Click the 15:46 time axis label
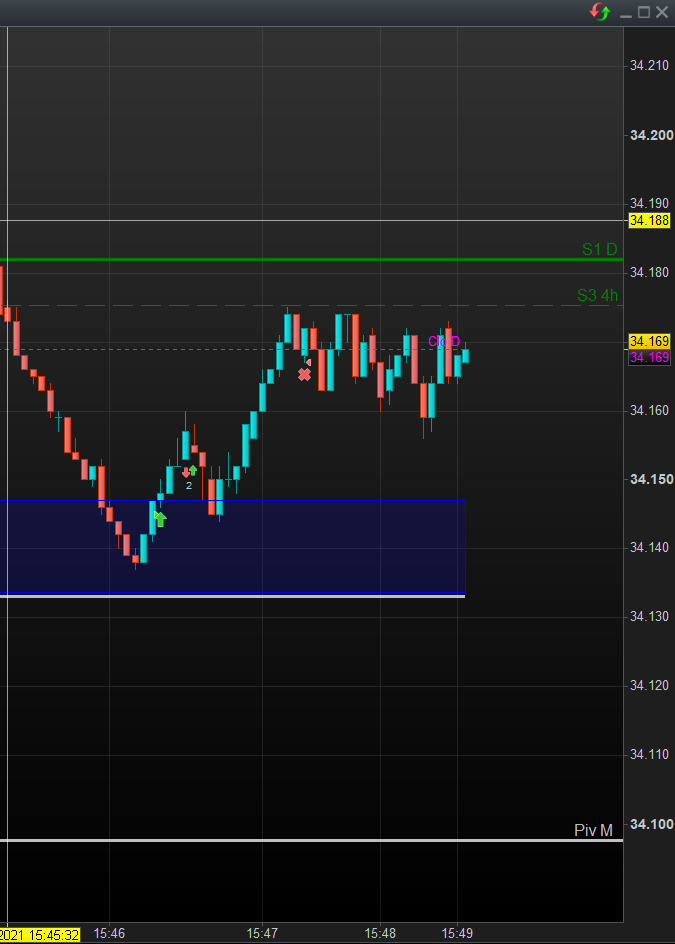Image resolution: width=675 pixels, height=944 pixels. tap(109, 933)
